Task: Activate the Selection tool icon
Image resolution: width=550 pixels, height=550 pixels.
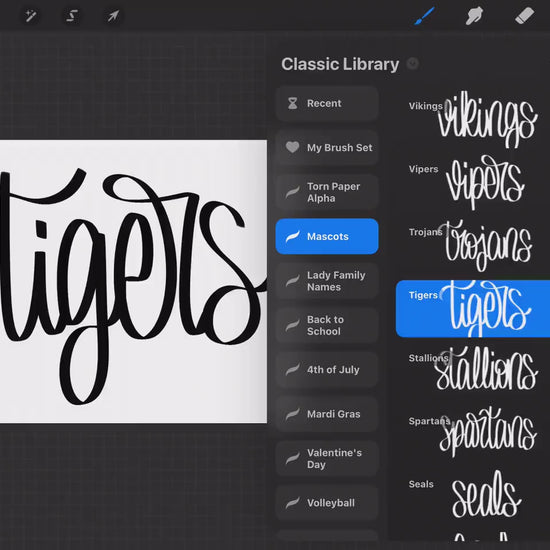Action: [x=72, y=16]
